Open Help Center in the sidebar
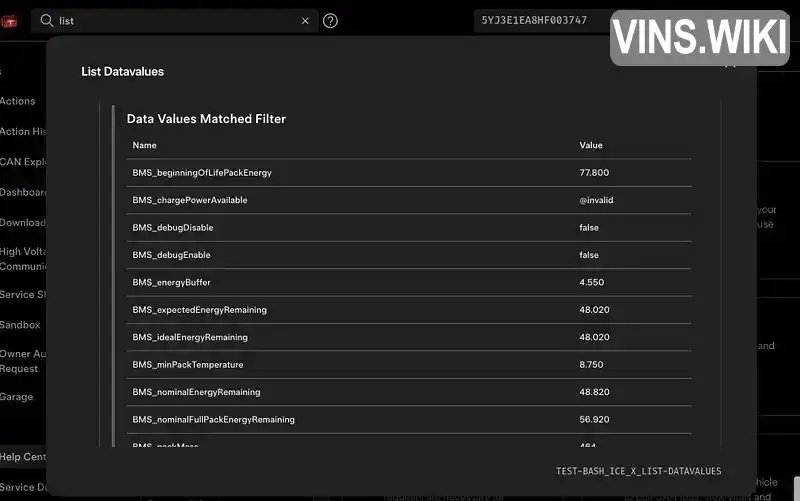Screen dimensions: 800x501 (23, 457)
